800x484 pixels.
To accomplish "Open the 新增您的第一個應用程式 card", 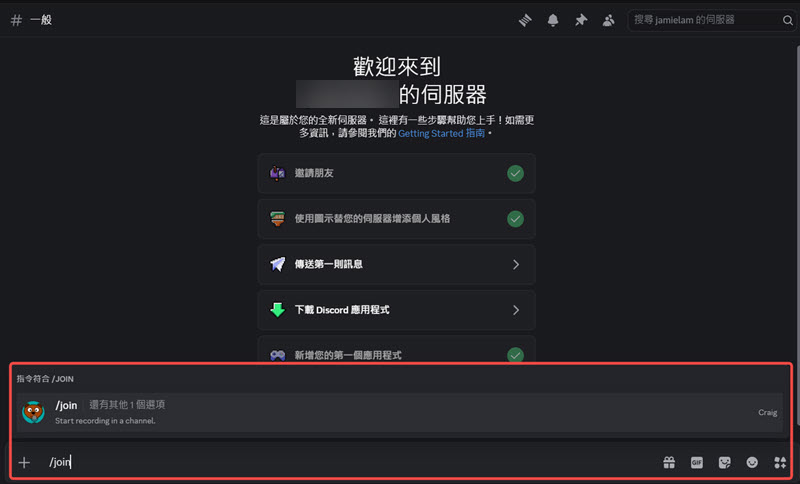I will [x=396, y=349].
